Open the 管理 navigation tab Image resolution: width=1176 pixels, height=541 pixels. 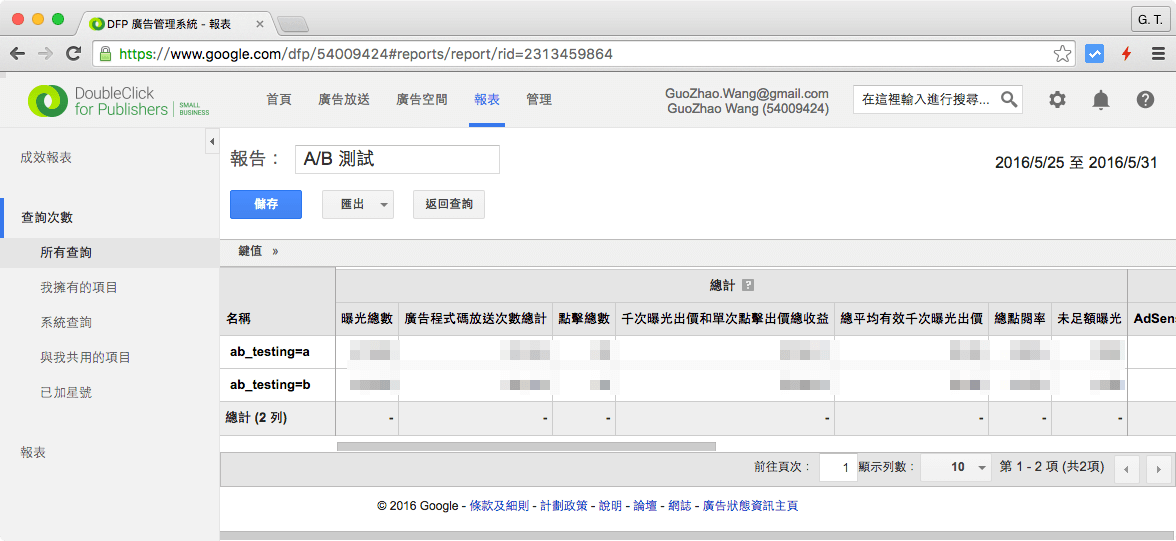pos(538,99)
